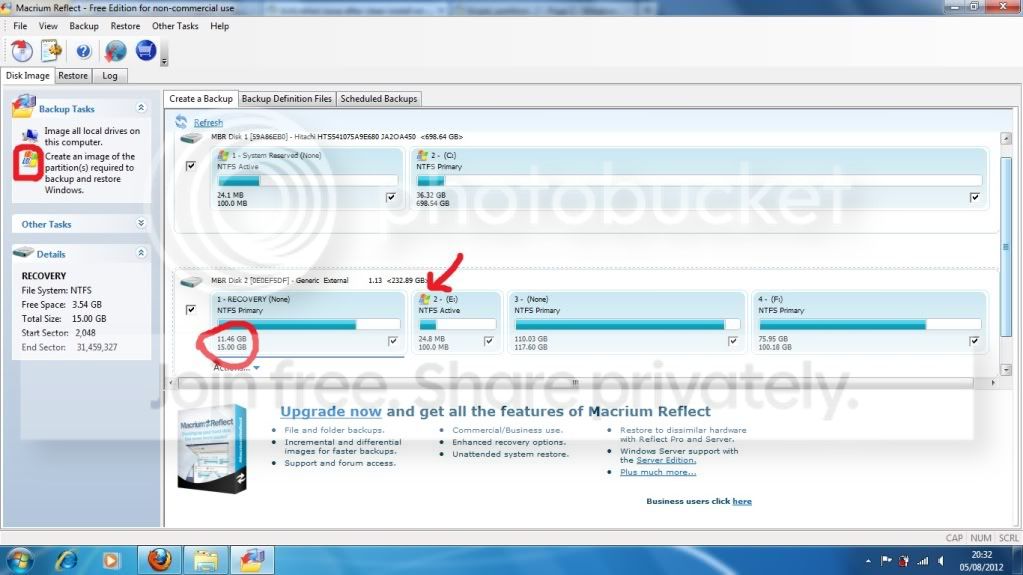Click the Windows partitions image icon
The image size is (1023, 575).
point(28,161)
